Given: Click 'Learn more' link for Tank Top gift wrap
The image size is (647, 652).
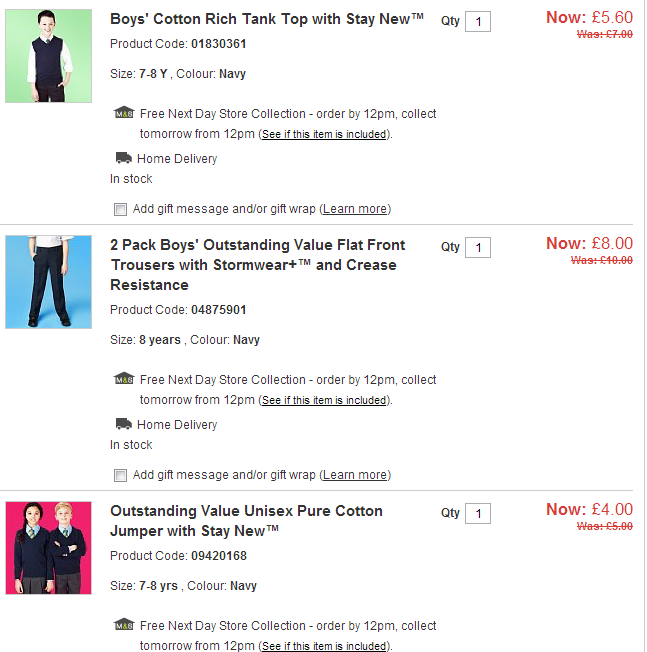Looking at the screenshot, I should point(355,209).
